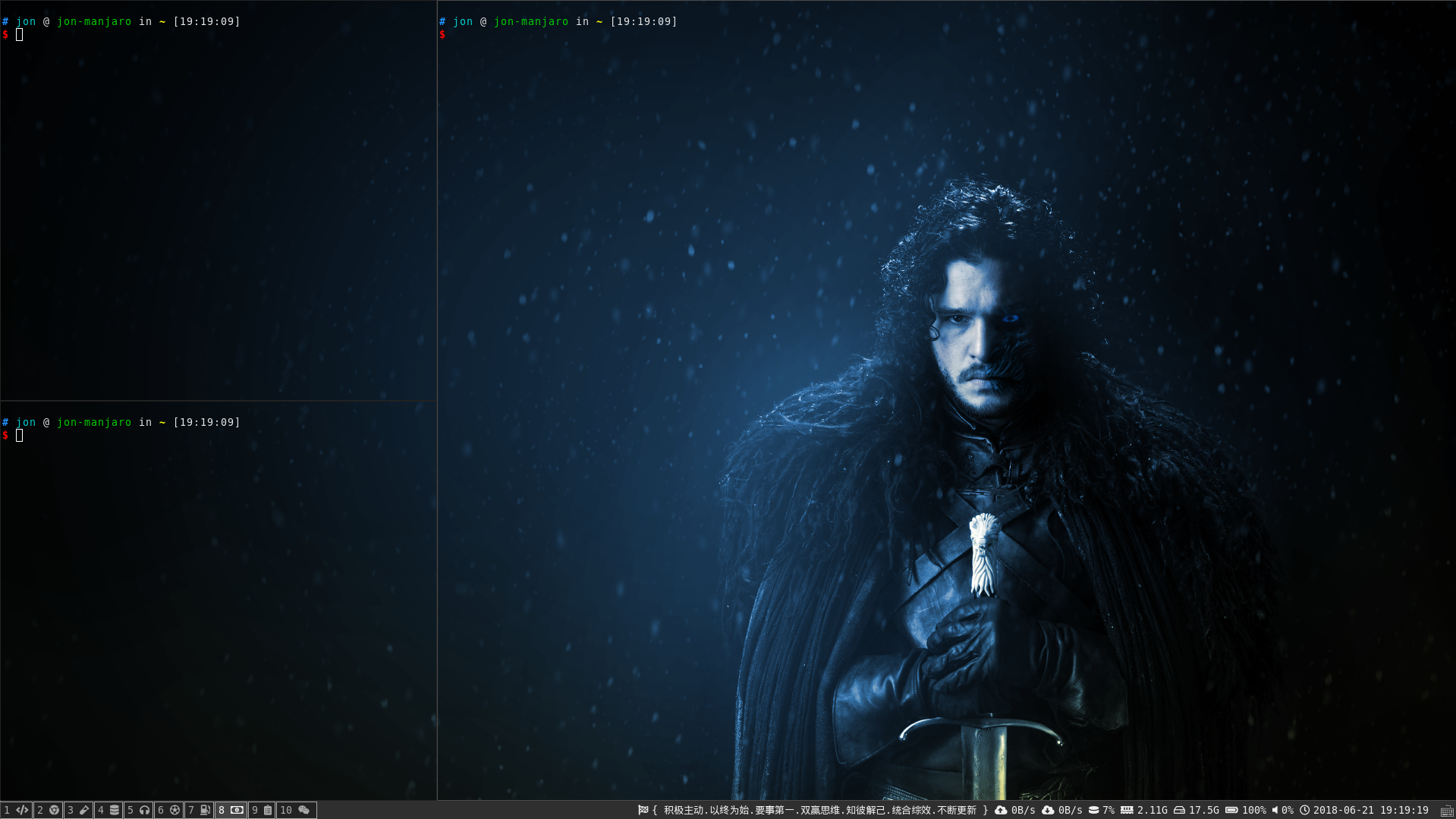Click the disk space 17.5G indicator
Screen dimensions: 1456x819
tap(1197, 810)
